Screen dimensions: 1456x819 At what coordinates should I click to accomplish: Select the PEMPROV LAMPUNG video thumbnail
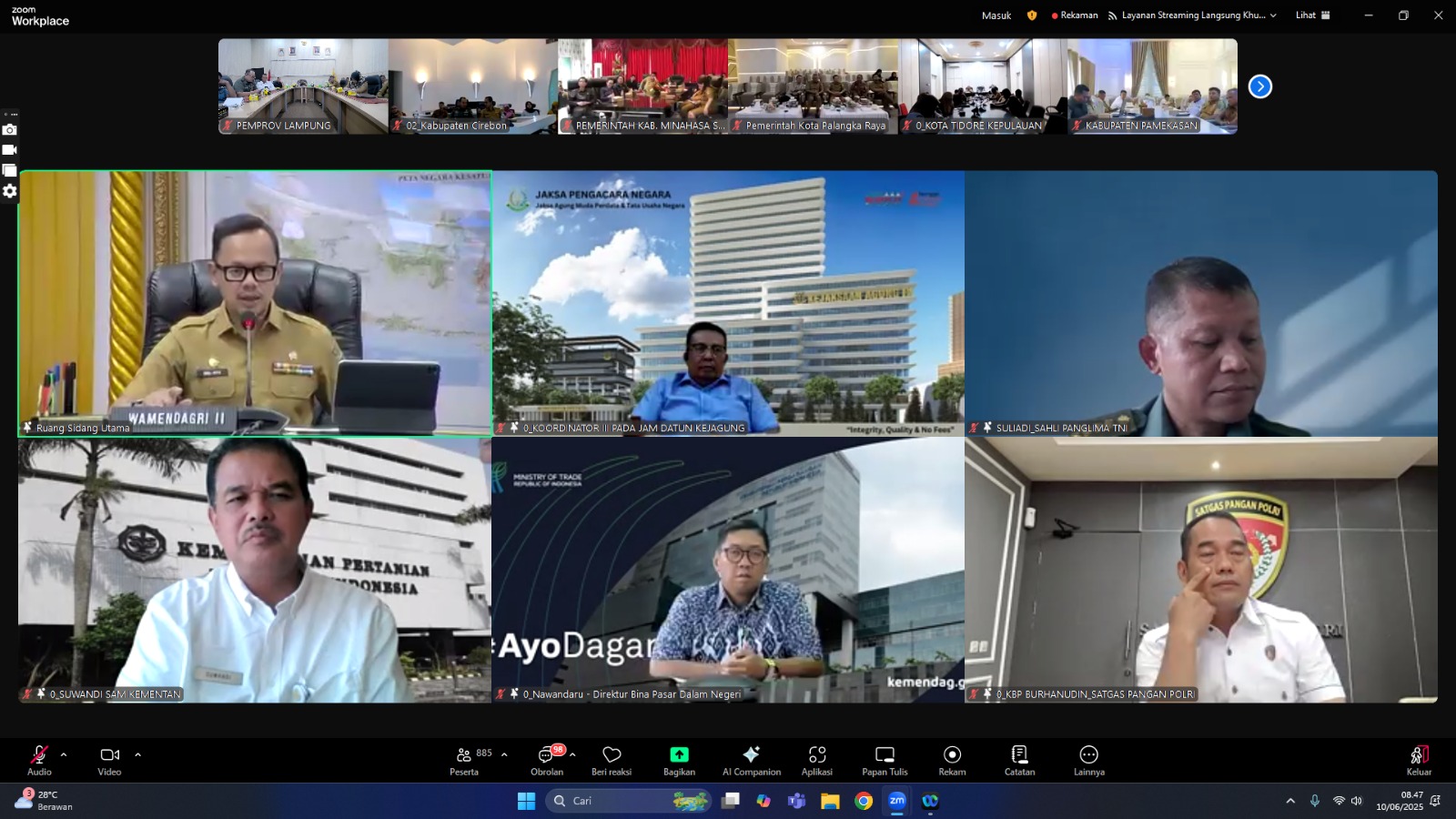click(303, 86)
